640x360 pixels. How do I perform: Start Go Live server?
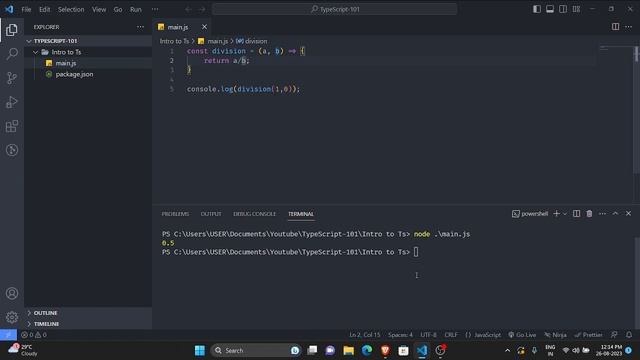(x=522, y=335)
